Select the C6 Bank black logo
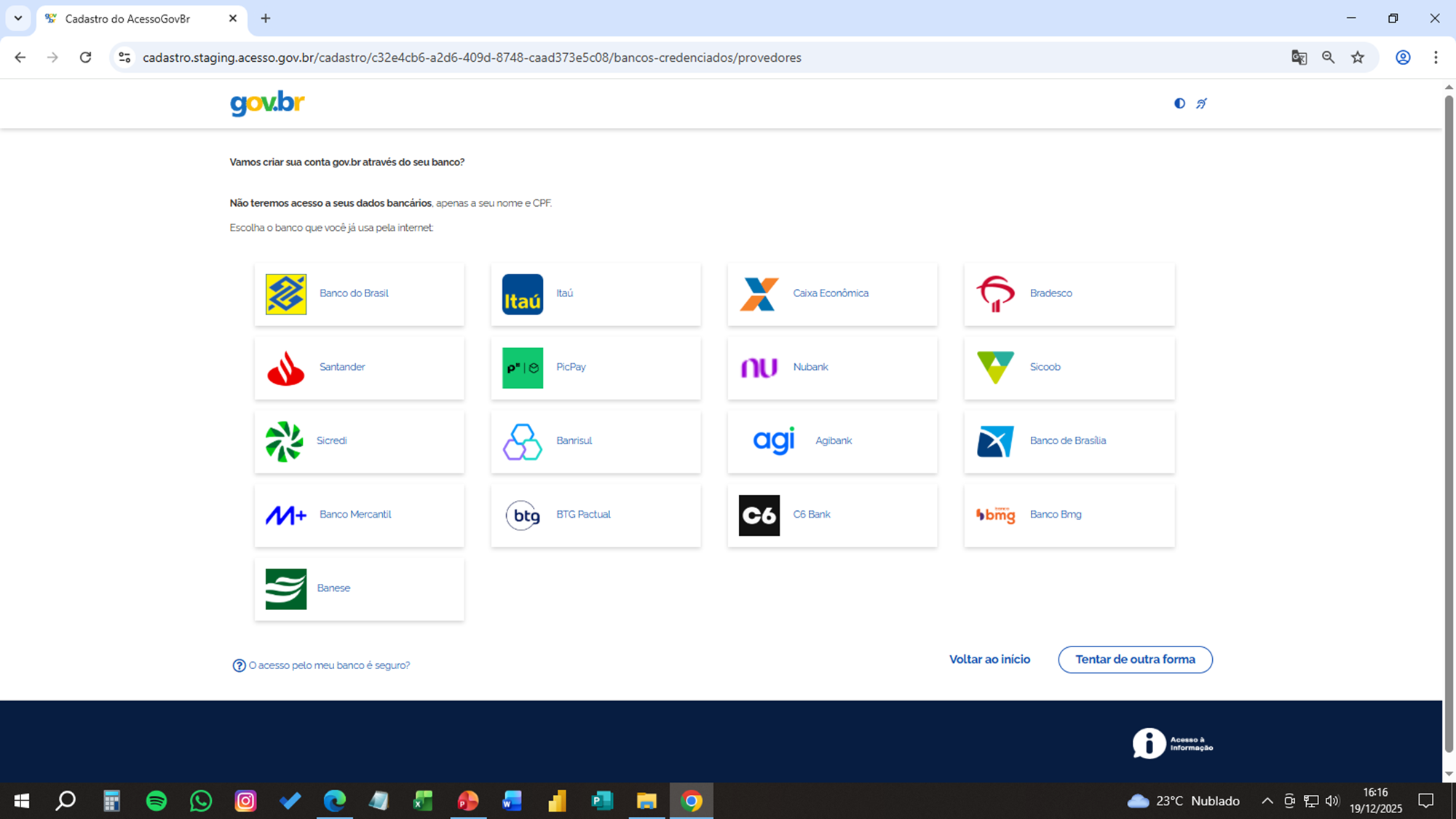 coord(759,515)
